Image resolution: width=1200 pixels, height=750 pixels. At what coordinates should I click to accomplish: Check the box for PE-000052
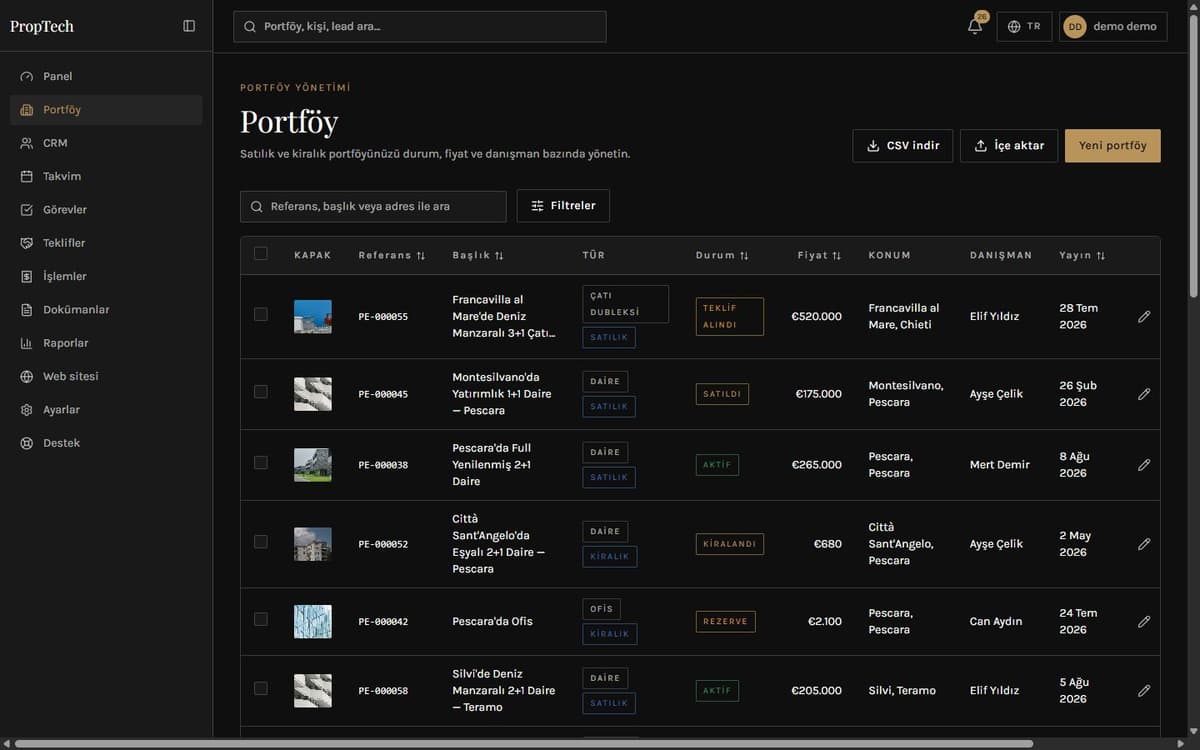(x=261, y=542)
